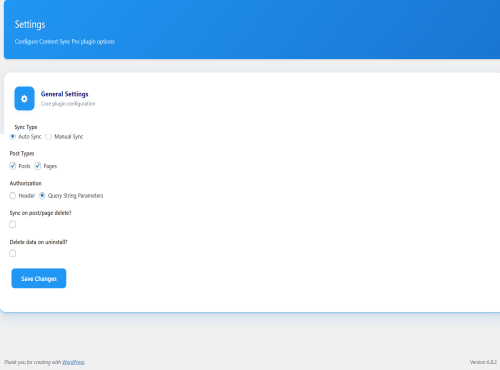Open the WordPress footer link
The image size is (500, 370).
73,362
